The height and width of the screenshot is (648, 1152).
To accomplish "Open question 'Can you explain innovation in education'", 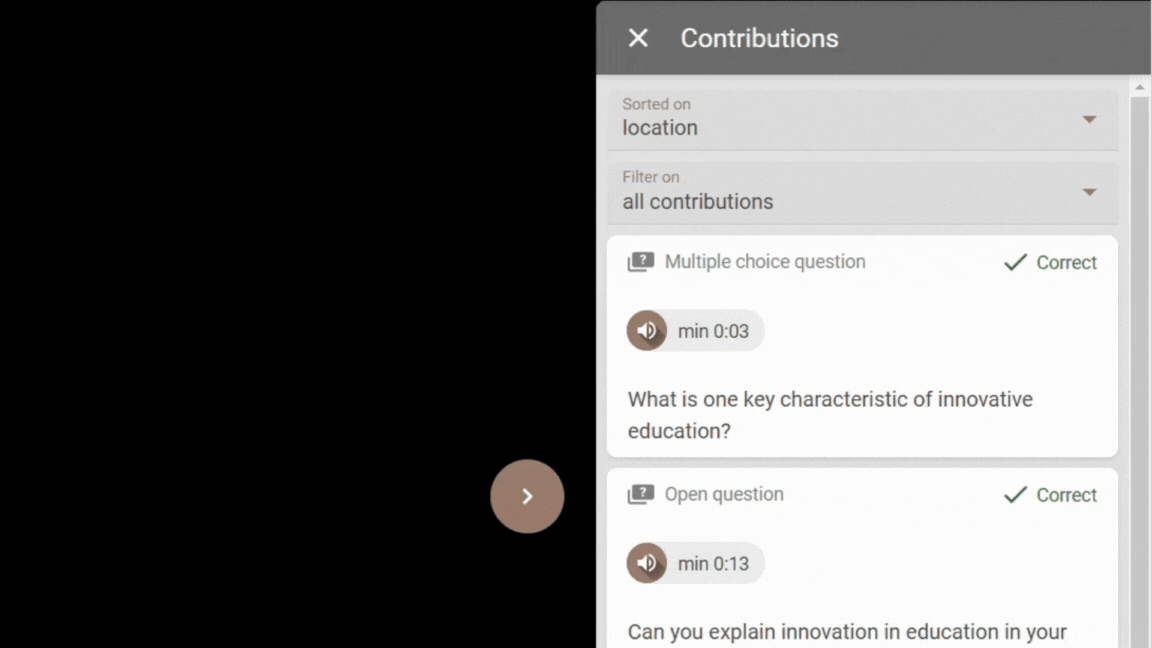I will click(847, 632).
